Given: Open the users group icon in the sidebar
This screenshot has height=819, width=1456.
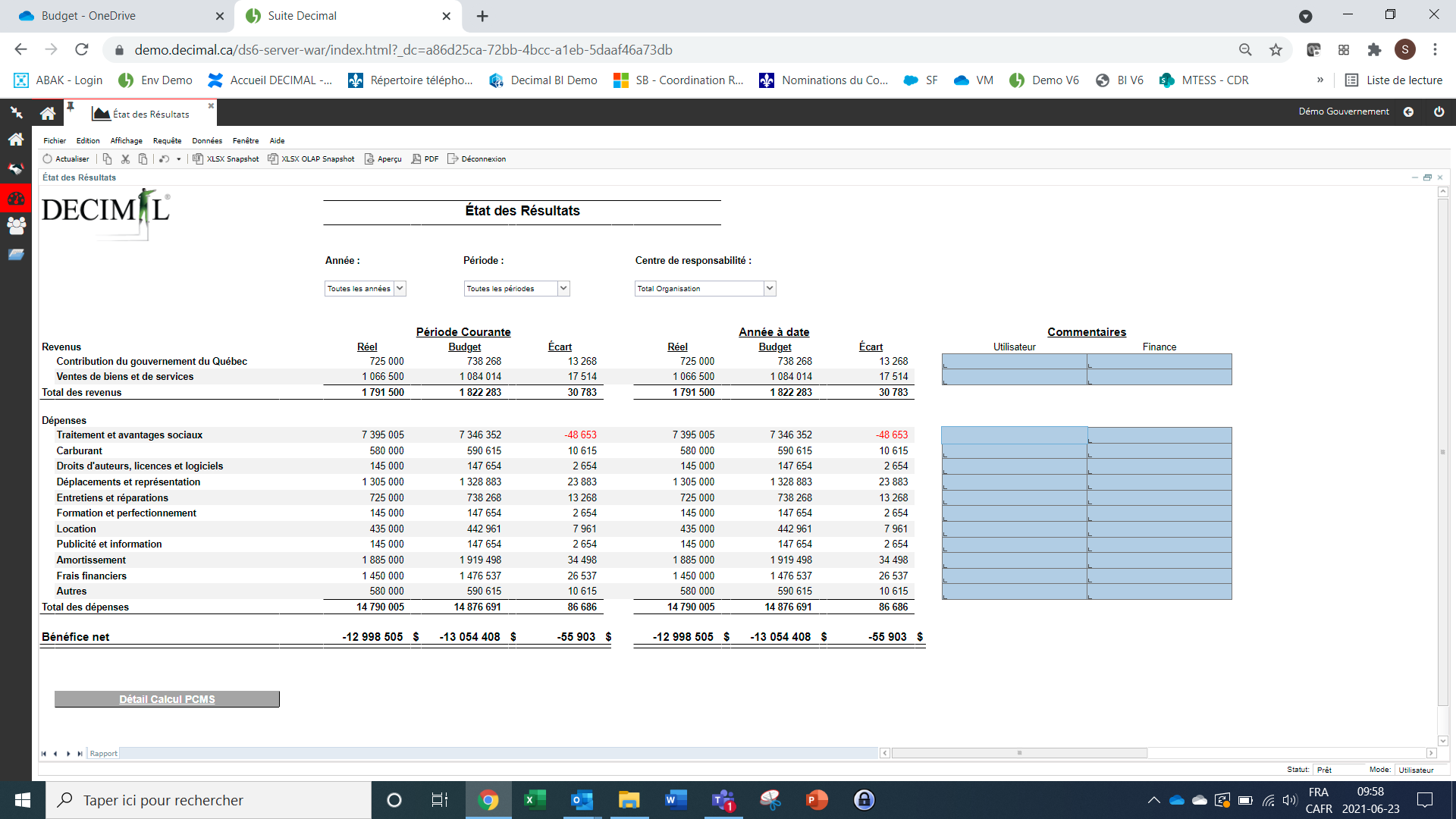Looking at the screenshot, I should (16, 225).
